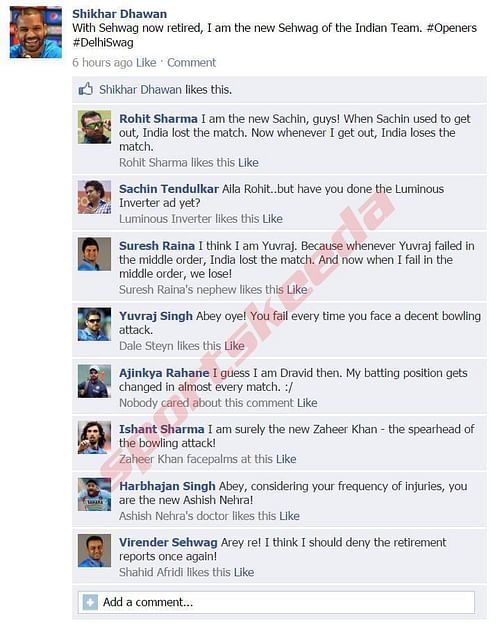Like Ajinkya Rahane's comment
Viewport: 500px width, 638px height.
[x=307, y=403]
